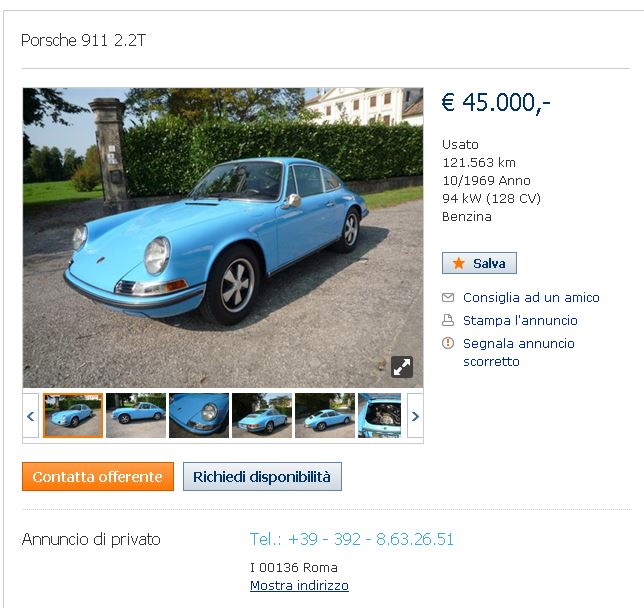
Task: Click the orange star in Salva button
Action: [458, 263]
